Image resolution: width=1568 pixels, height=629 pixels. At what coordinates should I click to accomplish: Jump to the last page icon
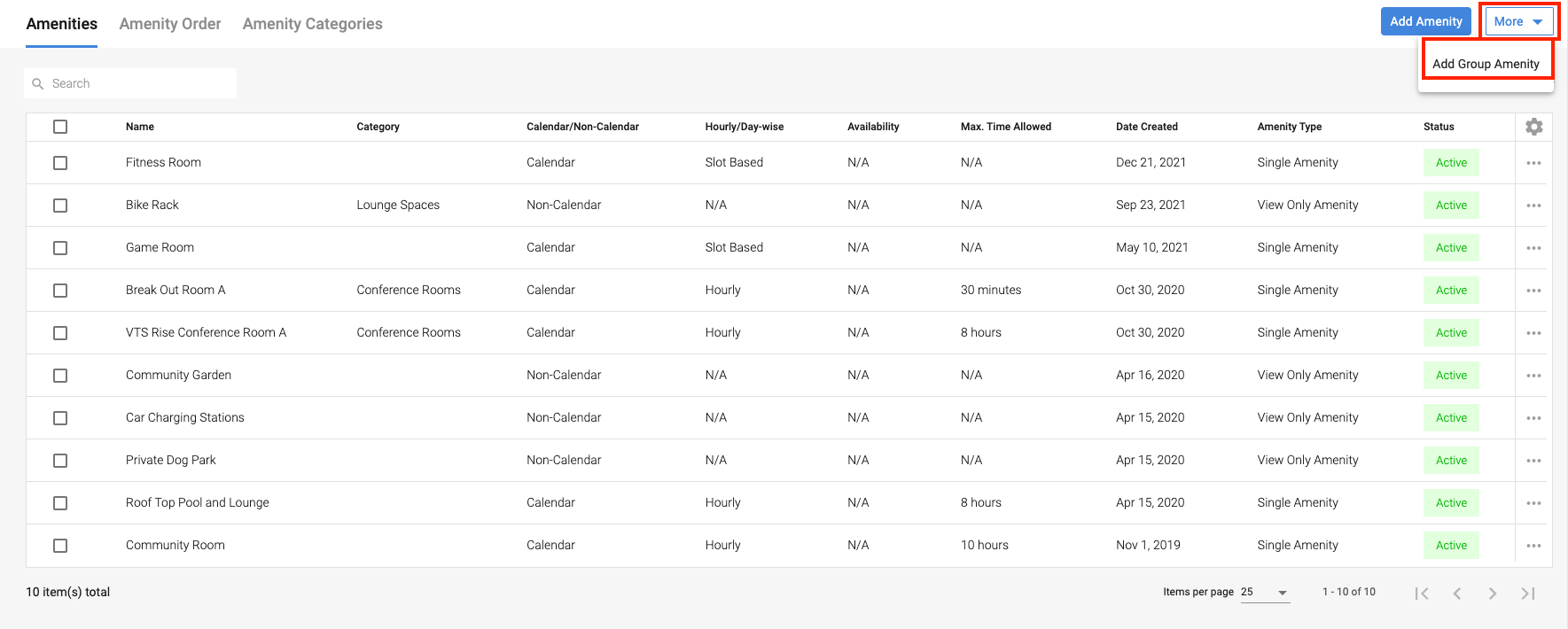click(x=1528, y=594)
